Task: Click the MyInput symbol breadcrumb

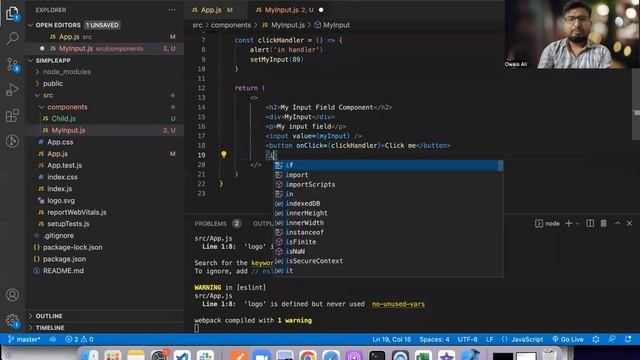Action: point(332,25)
